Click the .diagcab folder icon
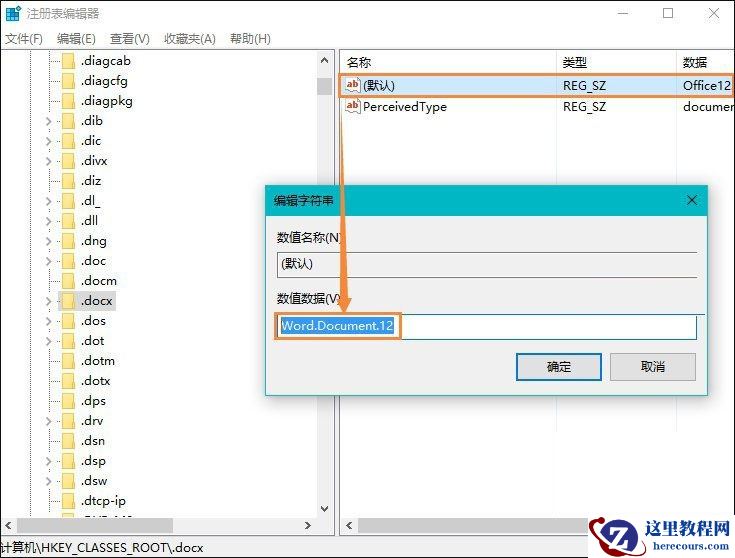 (x=68, y=61)
